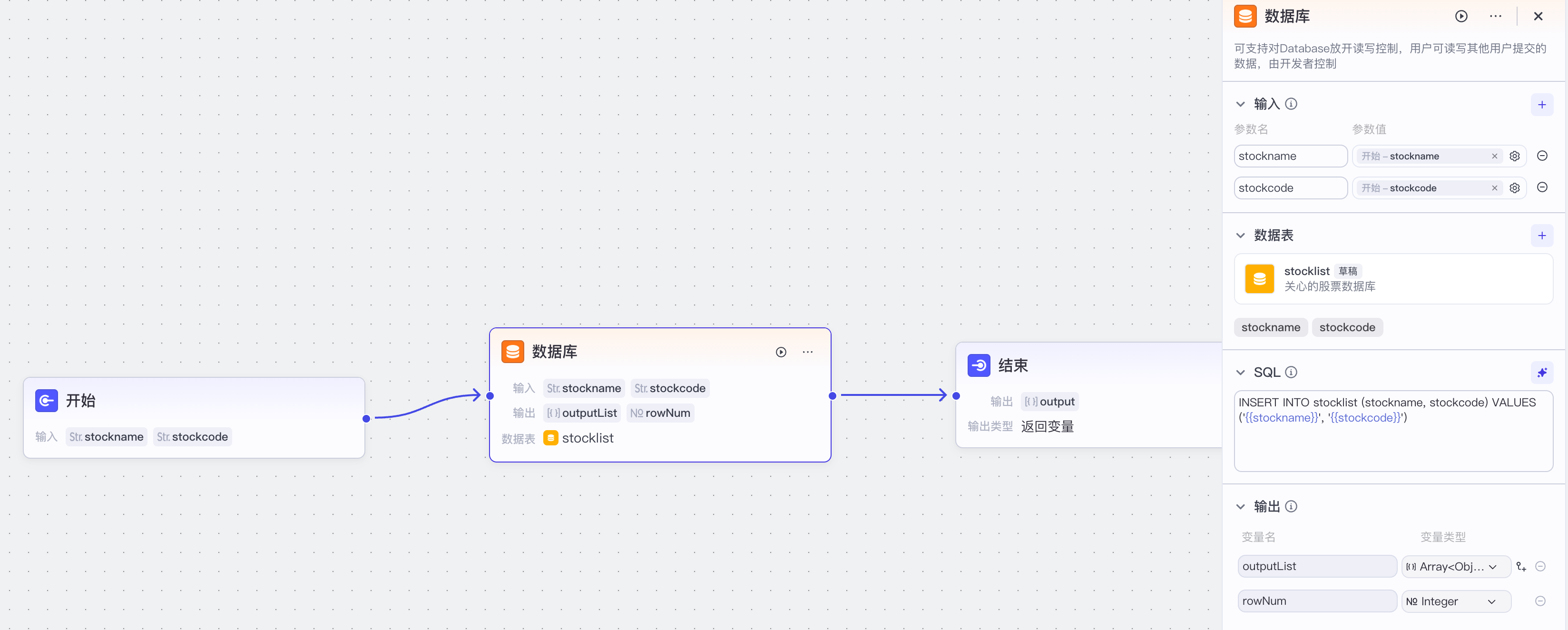Viewport: 1568px width, 630px height.
Task: Click stockname tag in database node inputs
Action: click(584, 388)
